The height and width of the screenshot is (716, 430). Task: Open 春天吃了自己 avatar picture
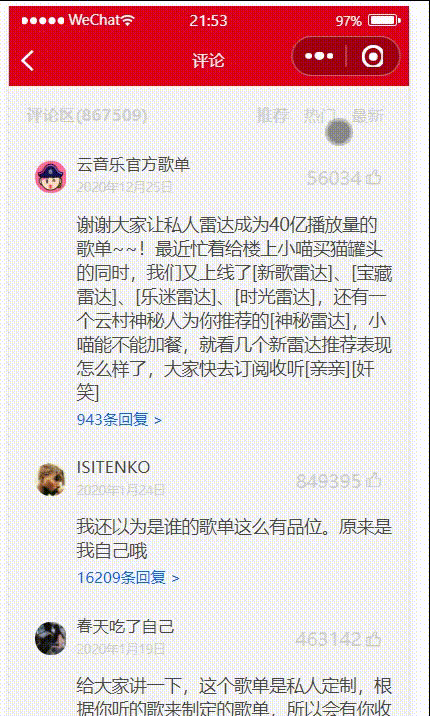[x=51, y=638]
